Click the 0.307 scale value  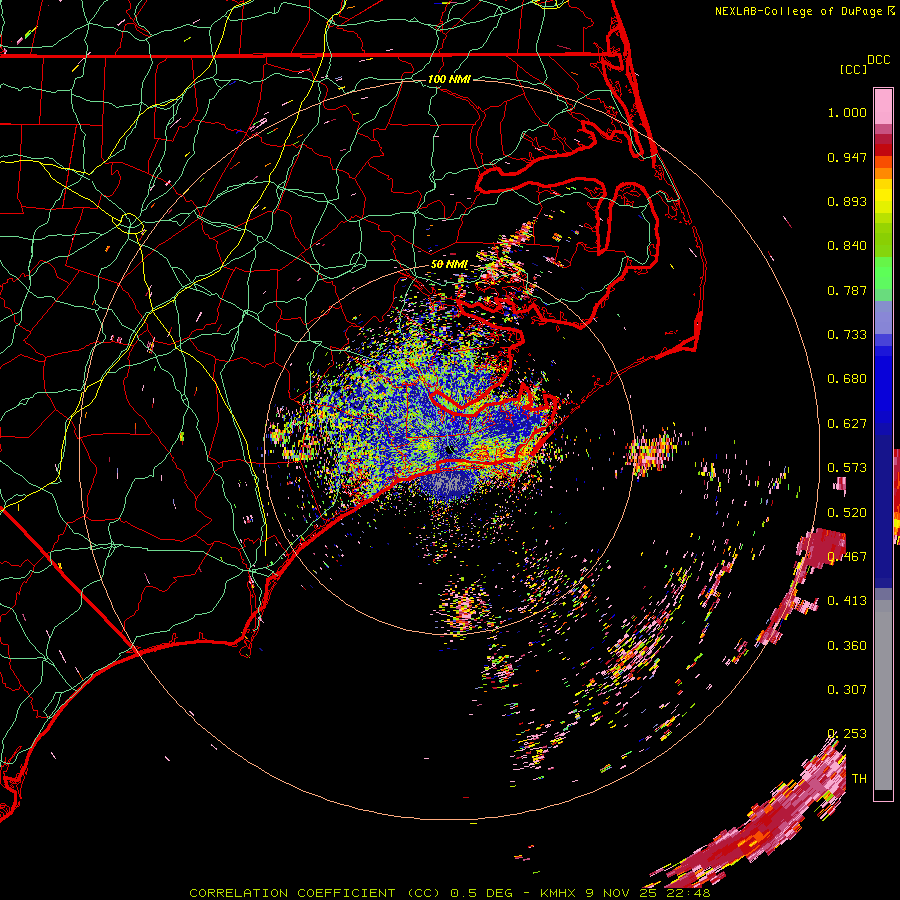[x=847, y=690]
